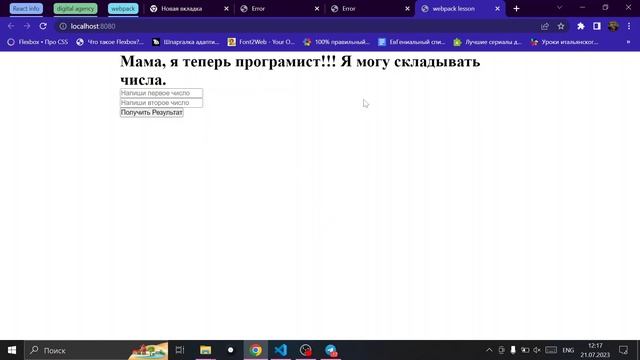The width and height of the screenshot is (640, 360).
Task: Open Task View on taskbar
Action: (180, 350)
